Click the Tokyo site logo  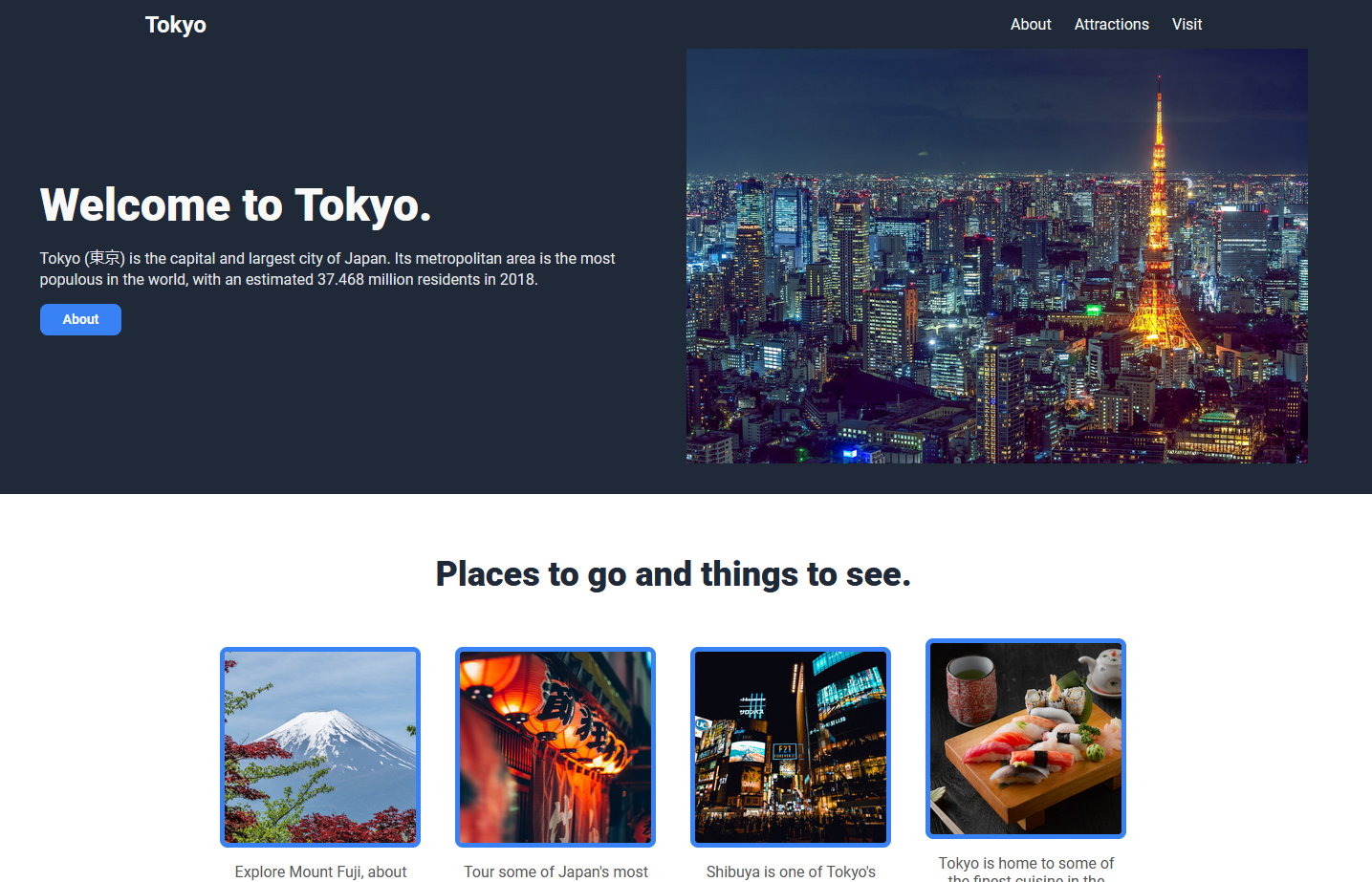175,25
